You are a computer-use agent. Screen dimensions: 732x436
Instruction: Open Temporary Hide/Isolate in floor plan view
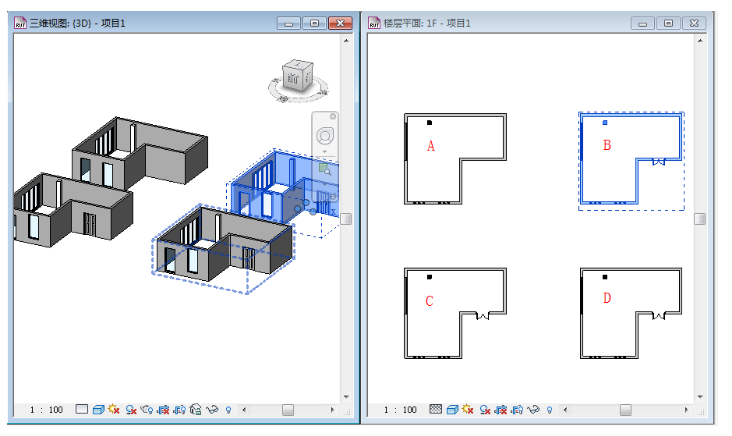coord(533,410)
